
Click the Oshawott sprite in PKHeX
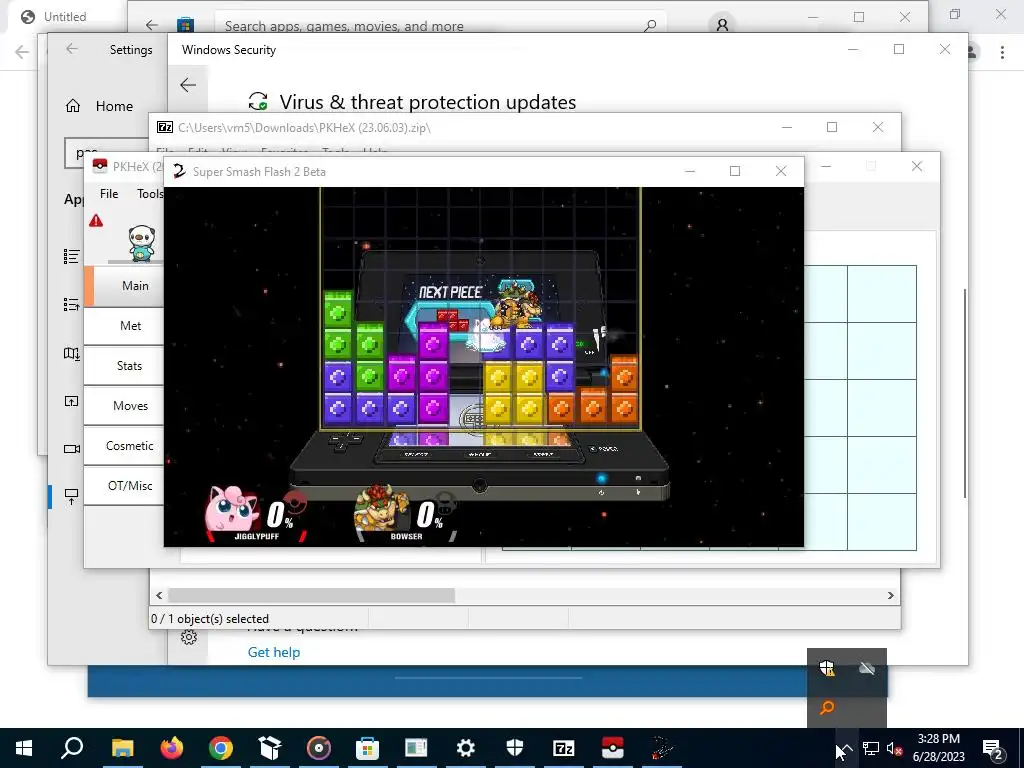click(142, 243)
